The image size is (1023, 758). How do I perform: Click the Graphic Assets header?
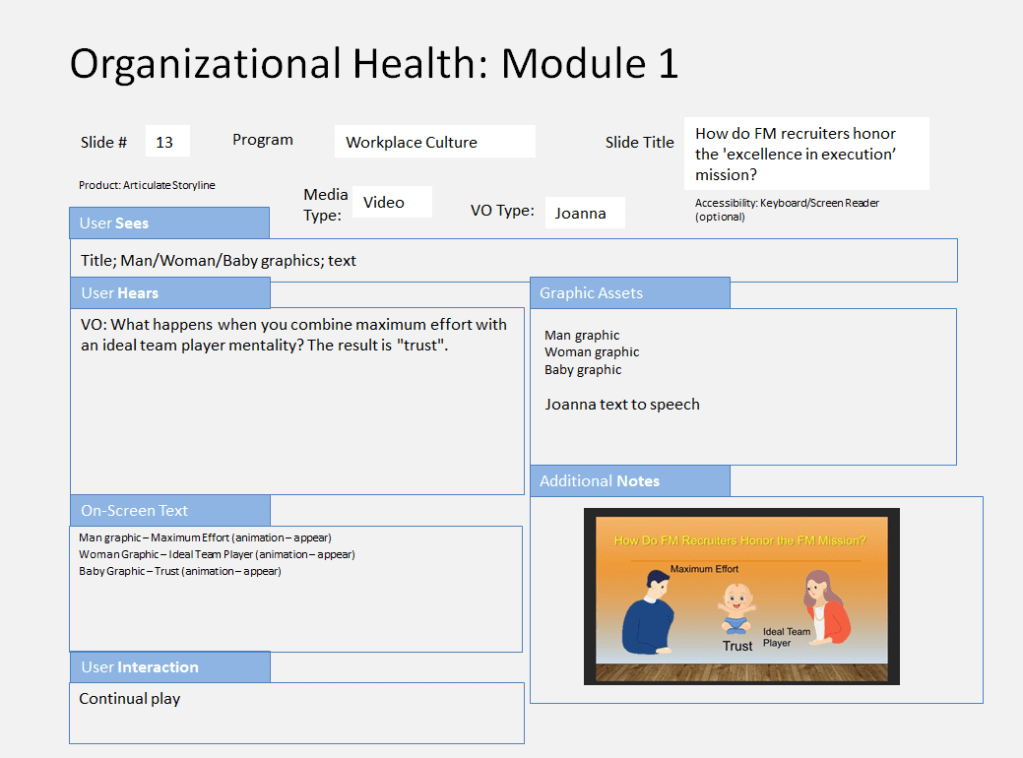pos(629,293)
